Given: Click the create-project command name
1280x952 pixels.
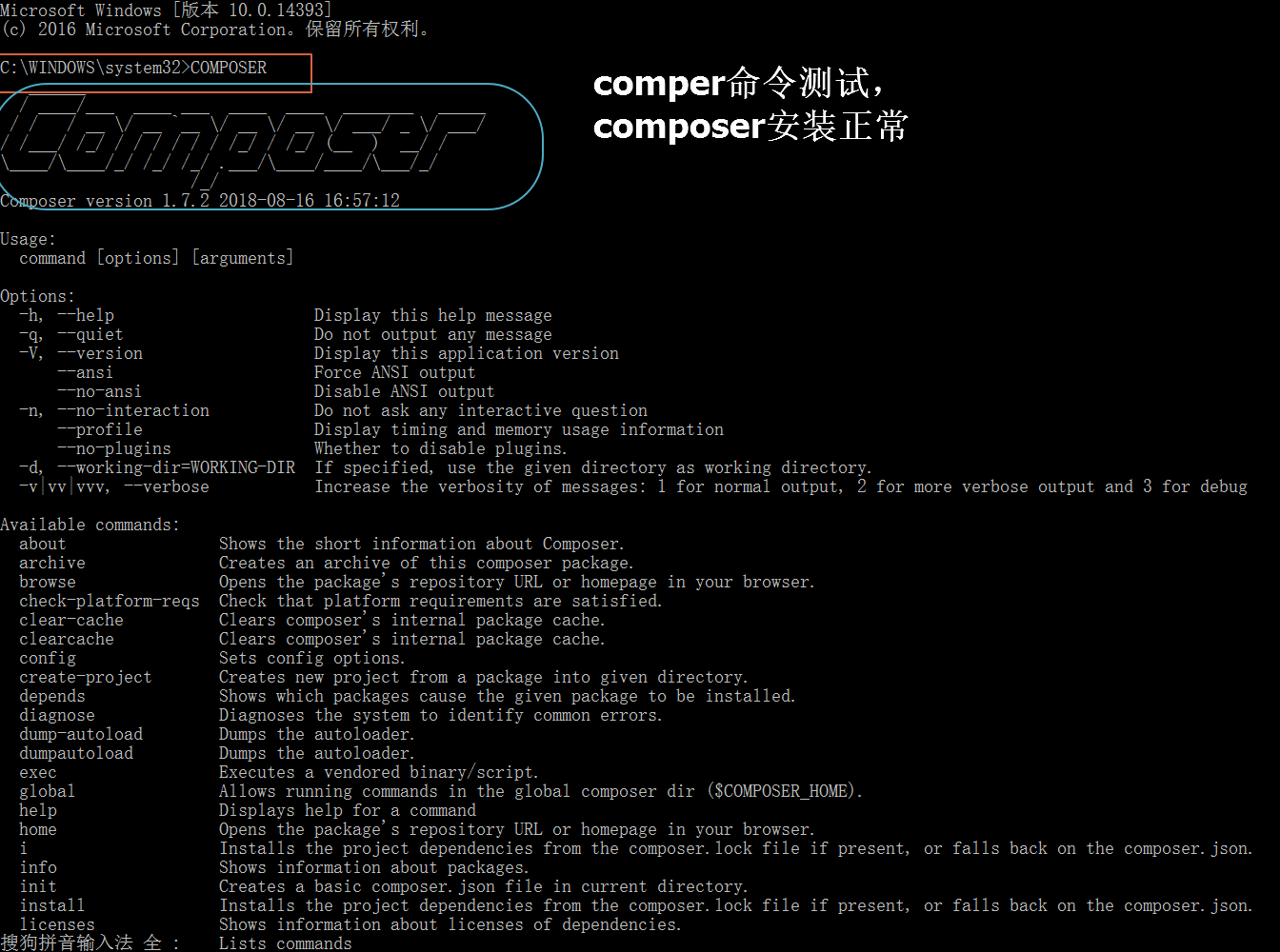Looking at the screenshot, I should pyautogui.click(x=86, y=677).
